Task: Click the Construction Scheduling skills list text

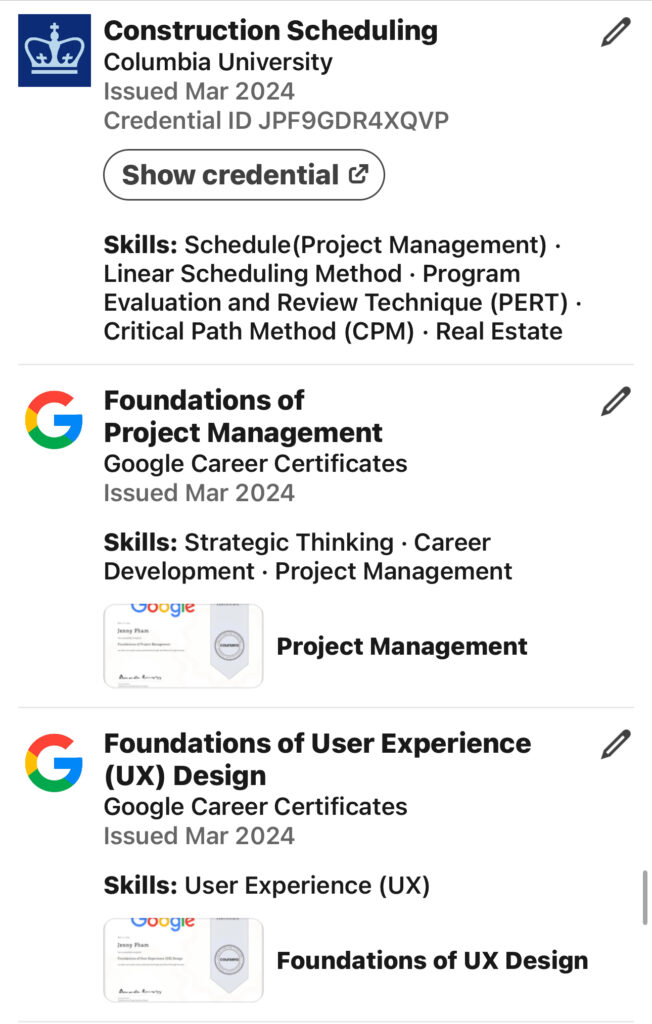Action: 342,288
